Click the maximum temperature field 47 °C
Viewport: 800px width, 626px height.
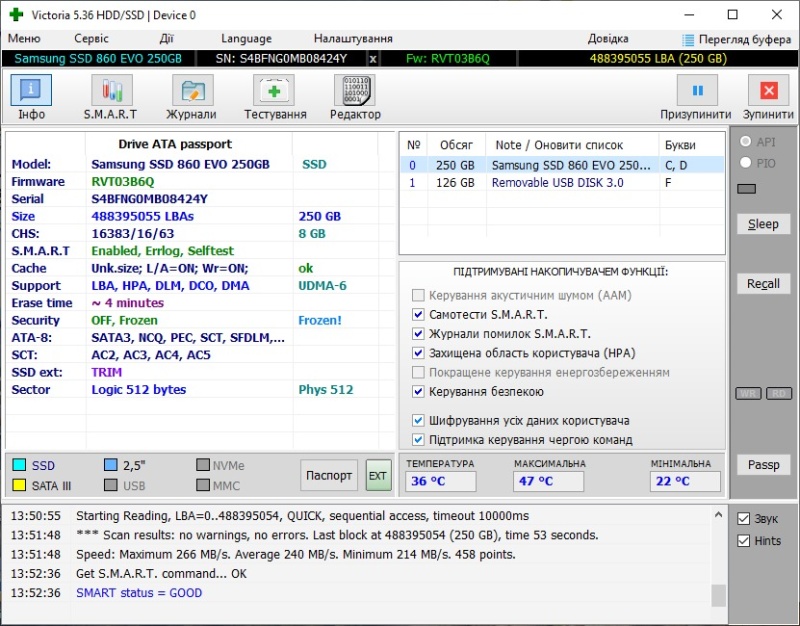click(548, 481)
